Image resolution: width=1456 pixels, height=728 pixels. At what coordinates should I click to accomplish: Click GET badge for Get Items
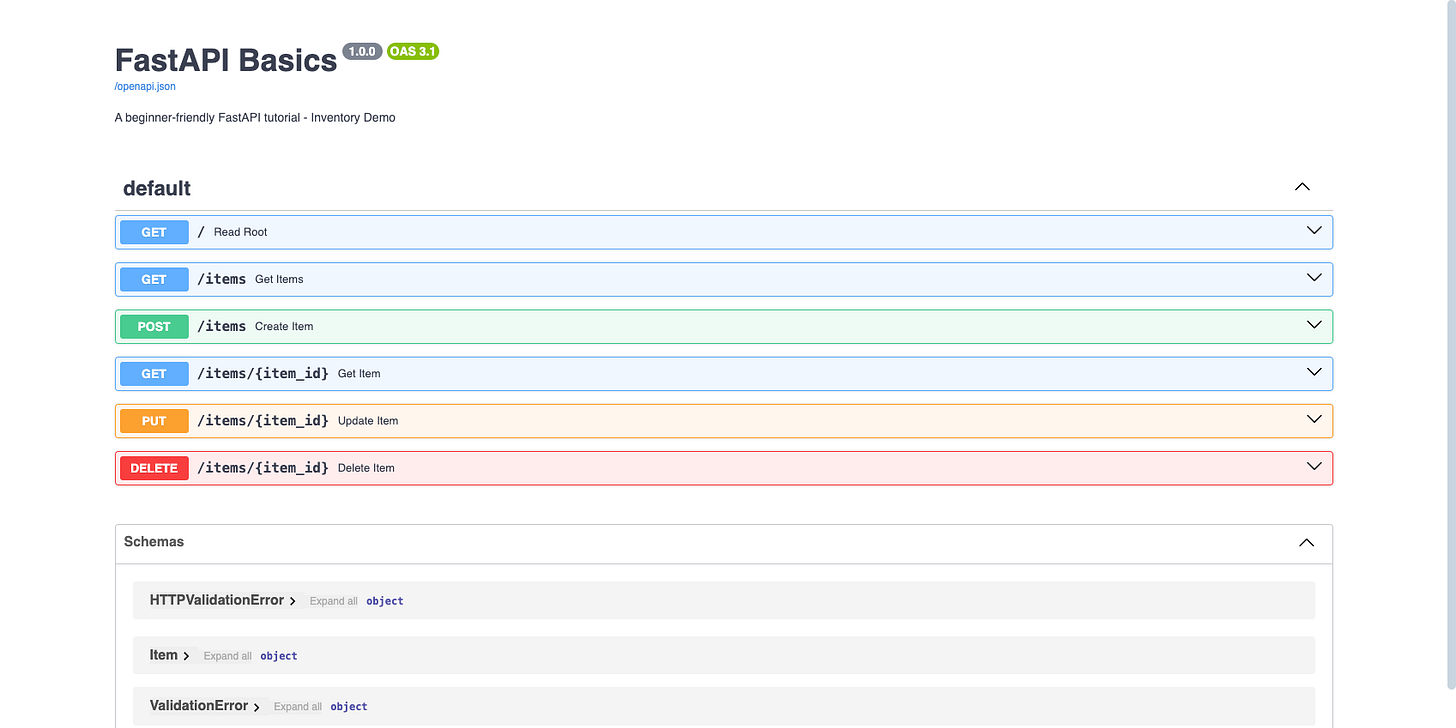[154, 279]
